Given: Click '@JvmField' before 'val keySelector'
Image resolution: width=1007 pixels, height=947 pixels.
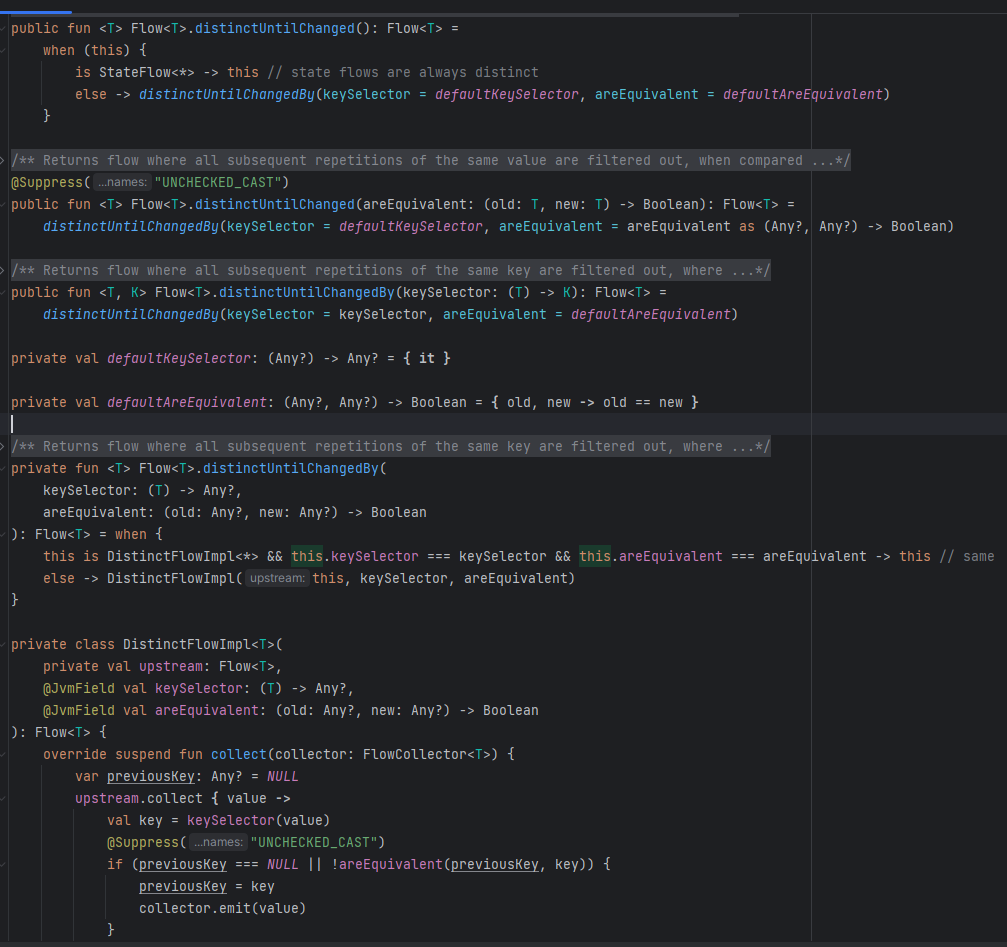Looking at the screenshot, I should (78, 688).
